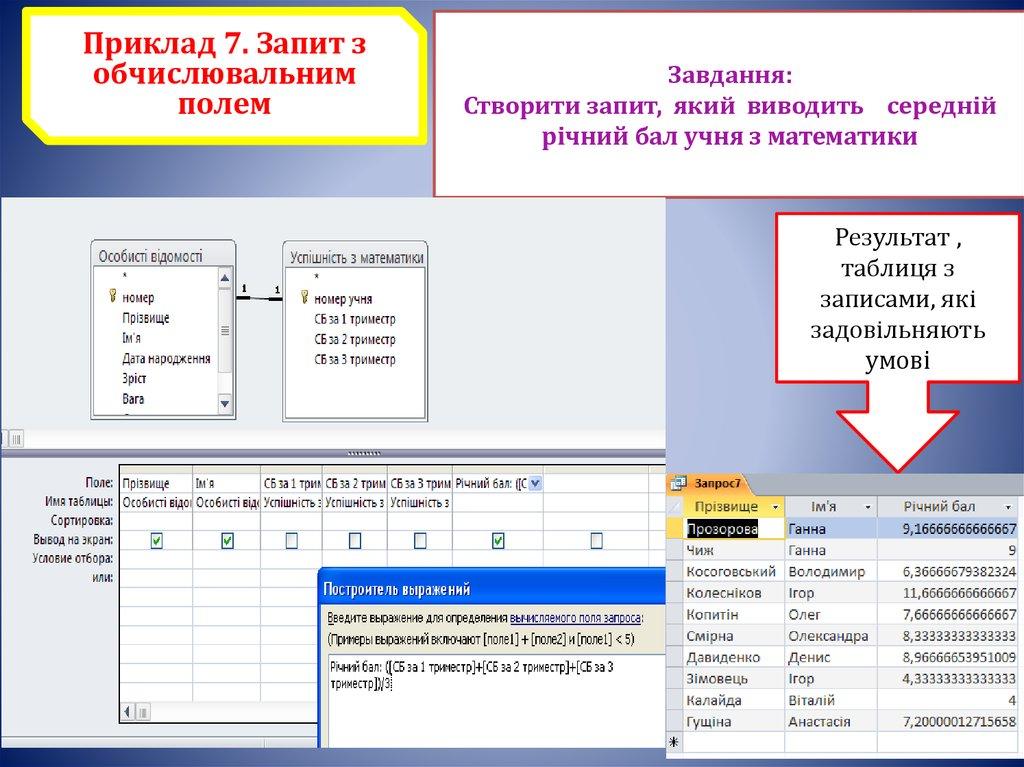
Task: Uncheck Вывод на экран for Прізвище column
Action: click(x=156, y=542)
